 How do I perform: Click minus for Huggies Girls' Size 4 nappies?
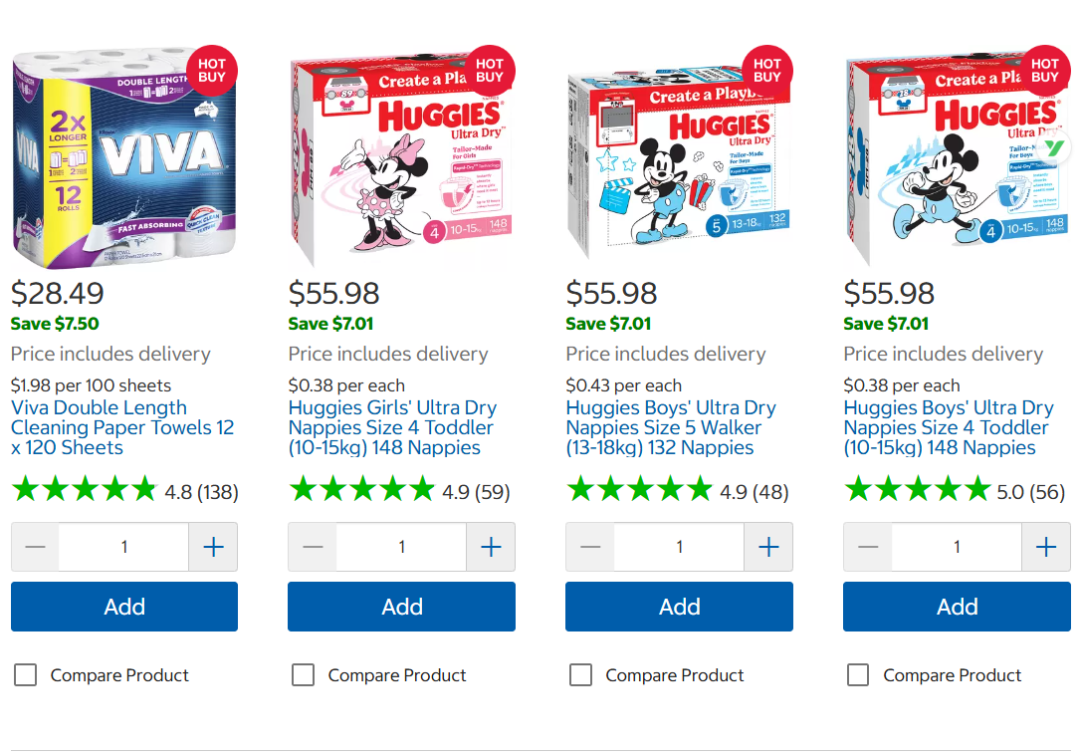313,547
